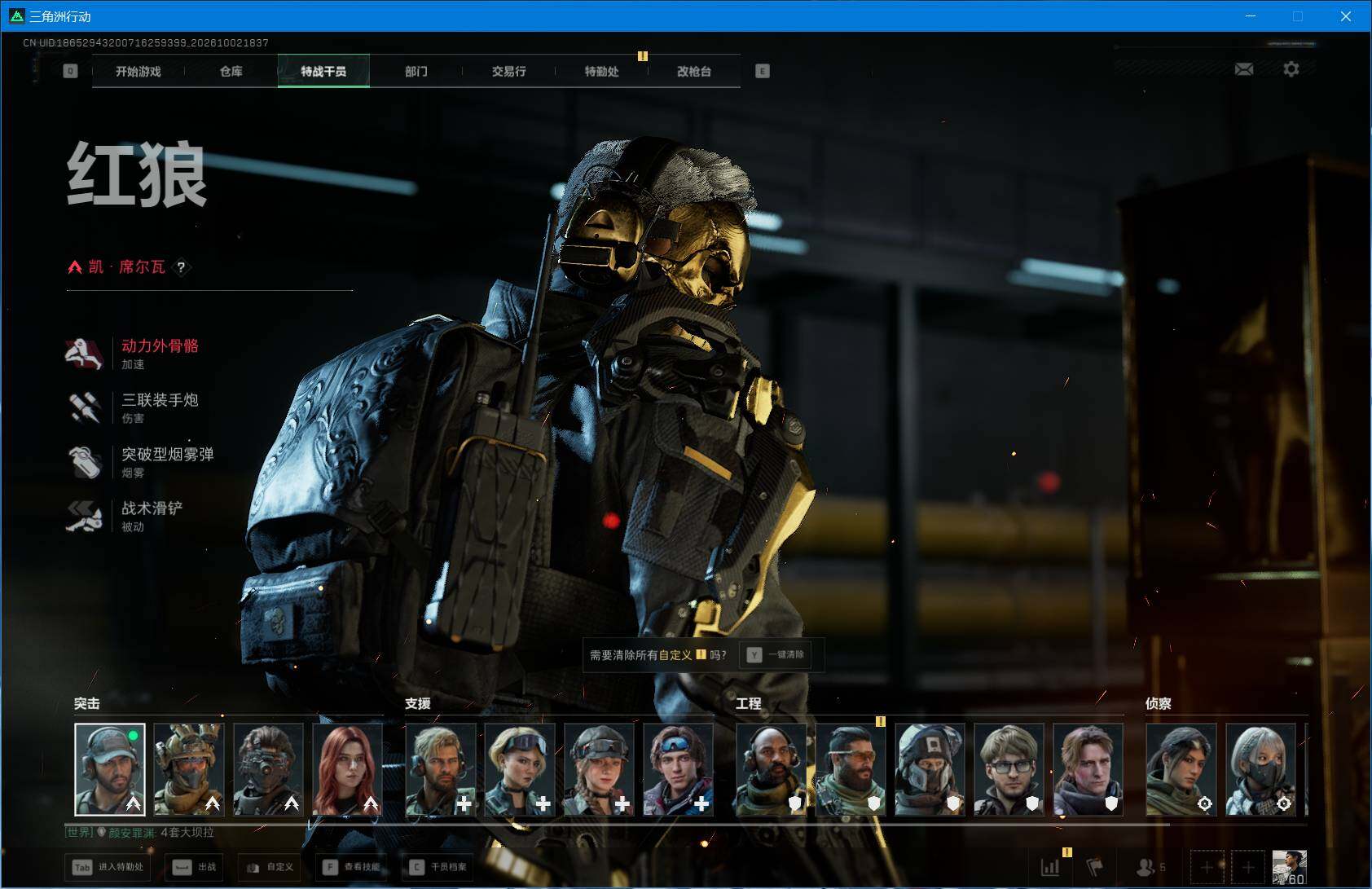The height and width of the screenshot is (889, 1372).
Task: Select the 战术滑铲 passive skill icon
Action: click(84, 516)
